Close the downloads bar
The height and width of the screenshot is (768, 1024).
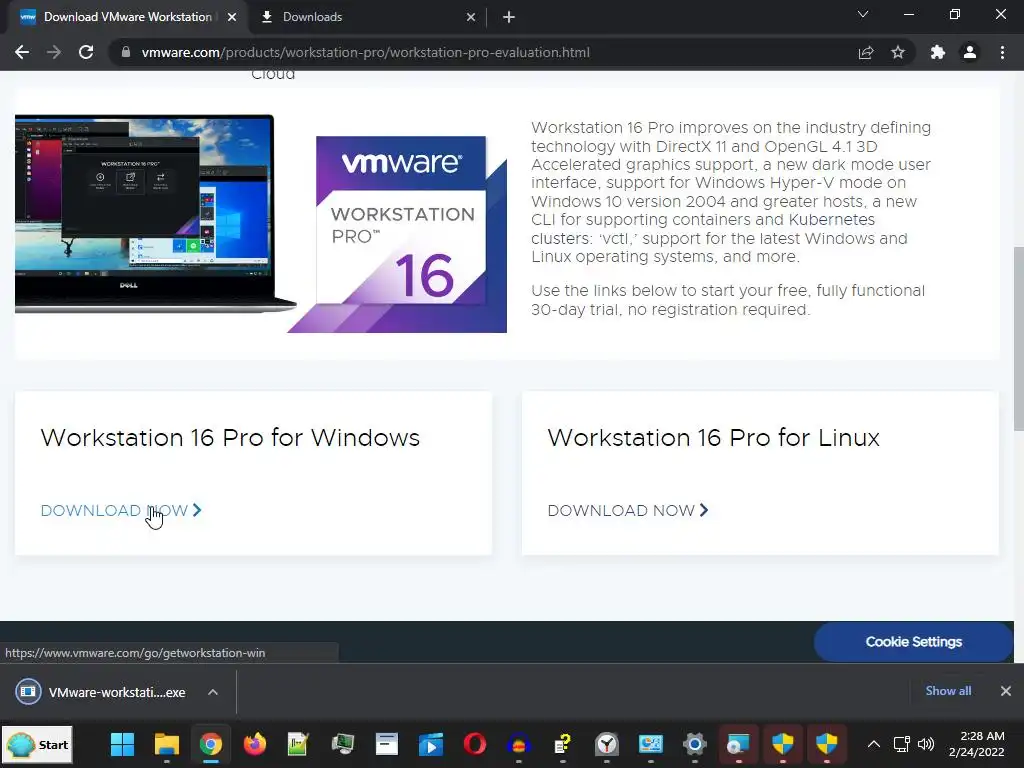(1006, 691)
